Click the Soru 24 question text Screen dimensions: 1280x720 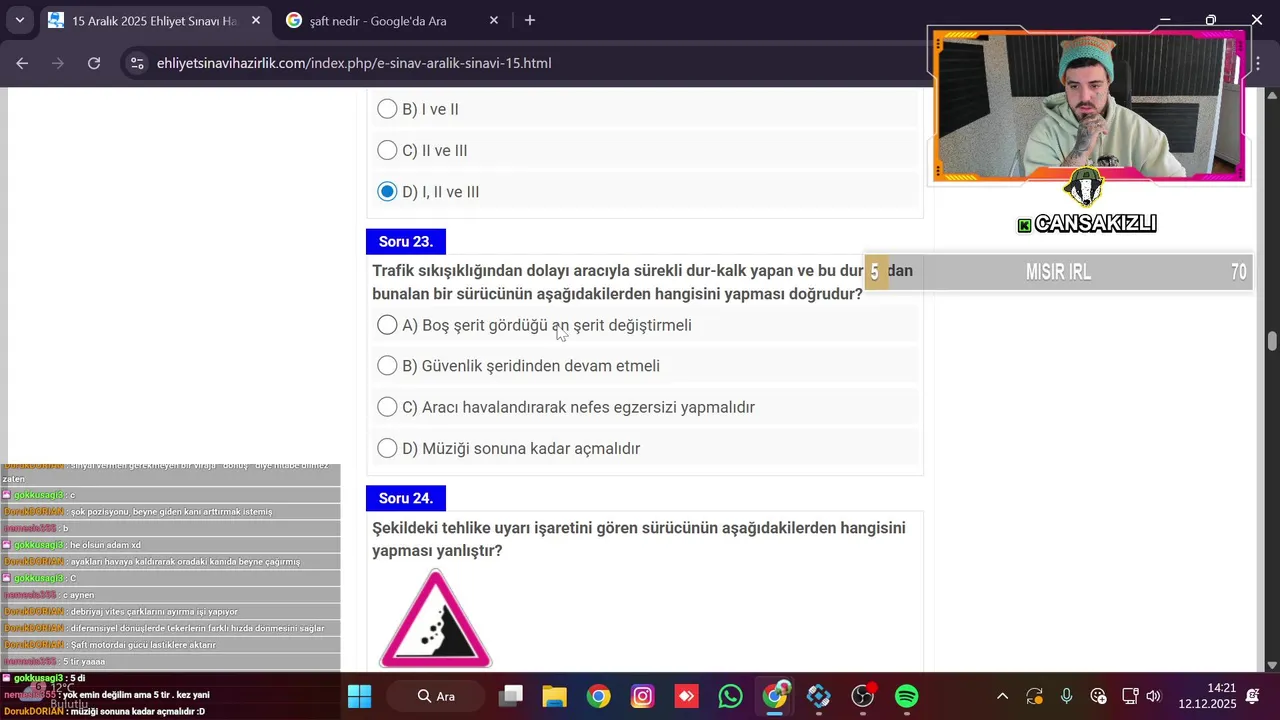click(x=639, y=539)
